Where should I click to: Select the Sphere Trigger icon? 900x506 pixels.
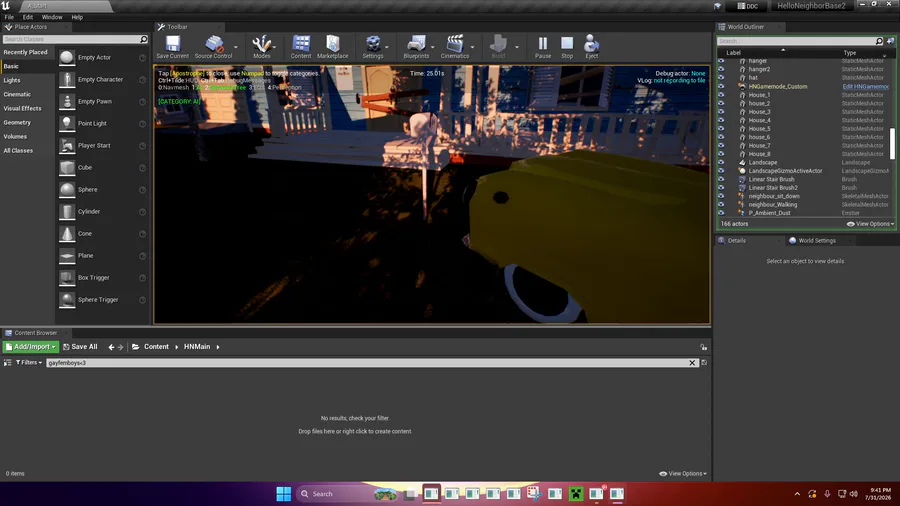[67, 299]
